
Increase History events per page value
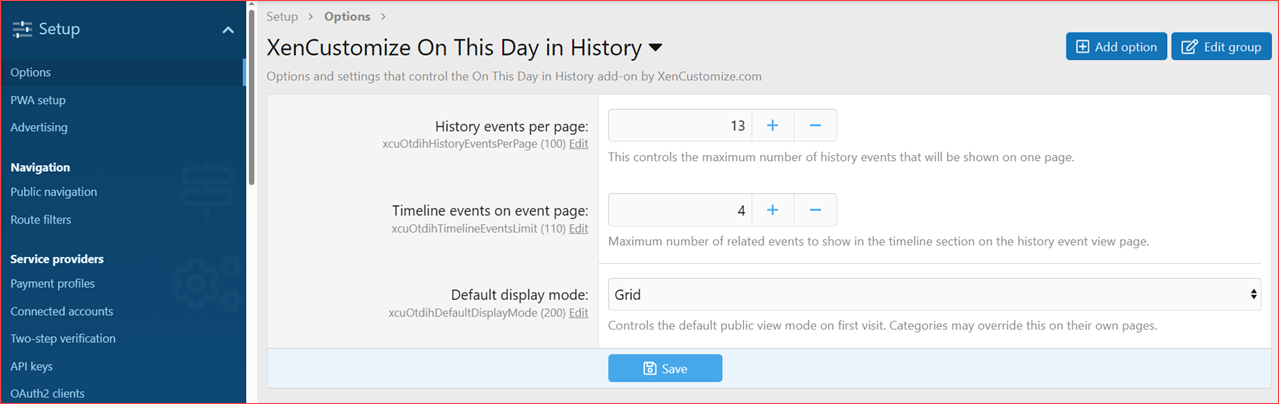(x=772, y=125)
